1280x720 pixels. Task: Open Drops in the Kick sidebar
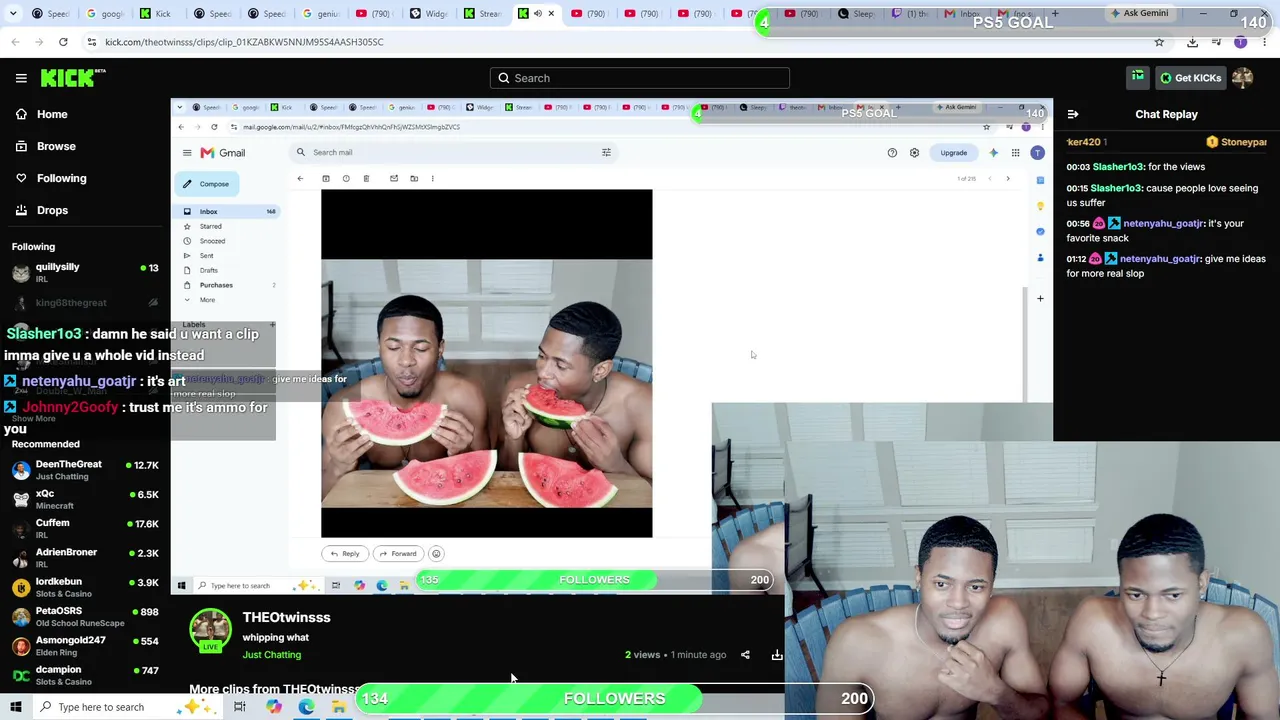click(x=52, y=210)
